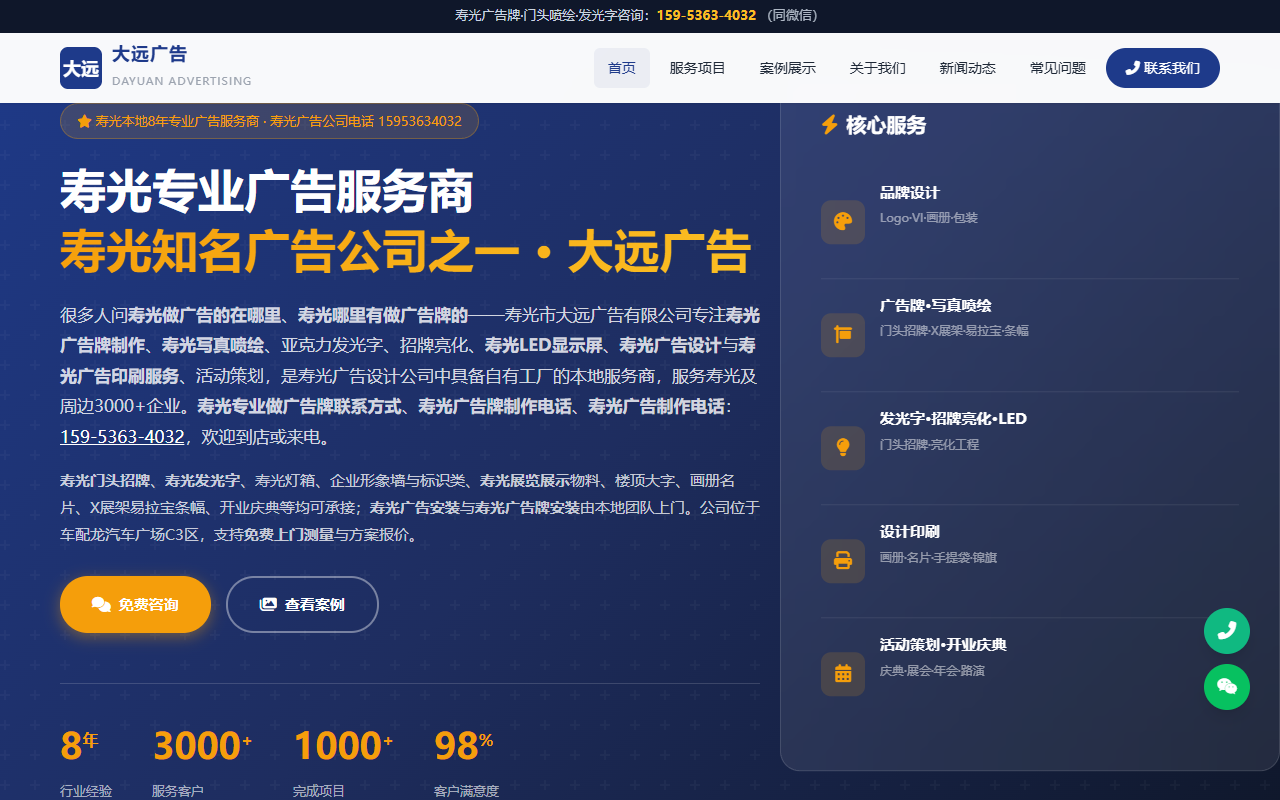
Task: Click the 1000+ statistic
Action: click(x=343, y=745)
